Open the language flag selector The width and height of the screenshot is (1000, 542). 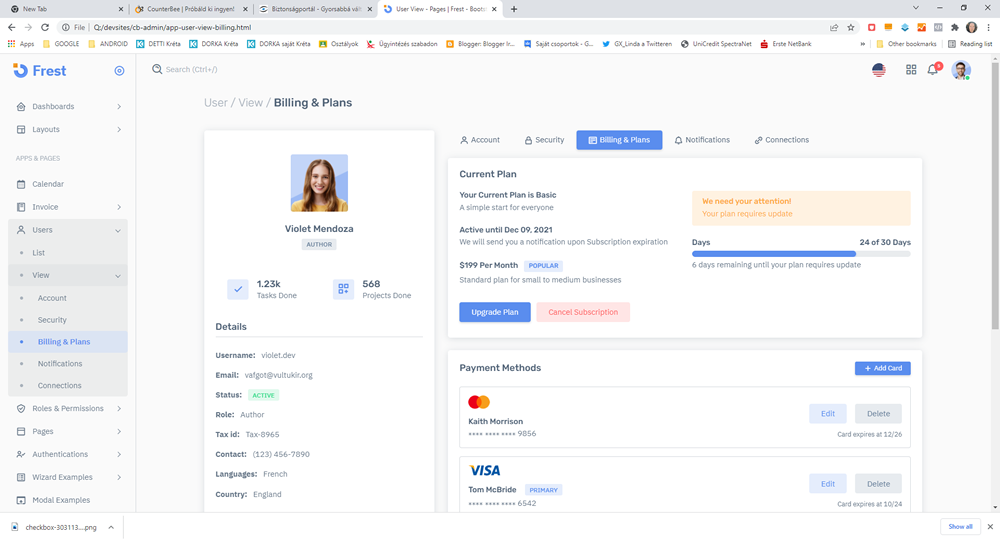coord(879,70)
